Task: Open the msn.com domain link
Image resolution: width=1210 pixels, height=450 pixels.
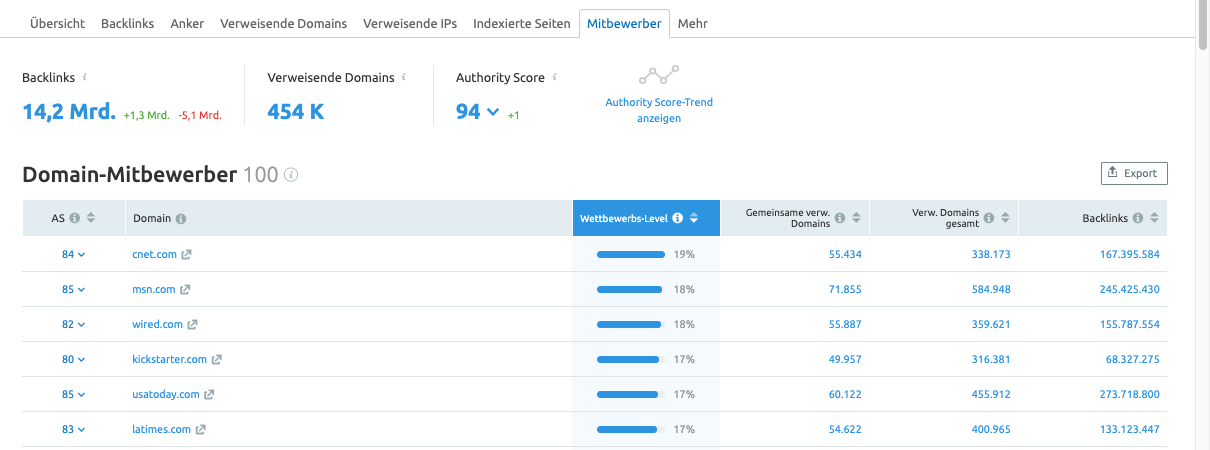Action: coord(153,290)
